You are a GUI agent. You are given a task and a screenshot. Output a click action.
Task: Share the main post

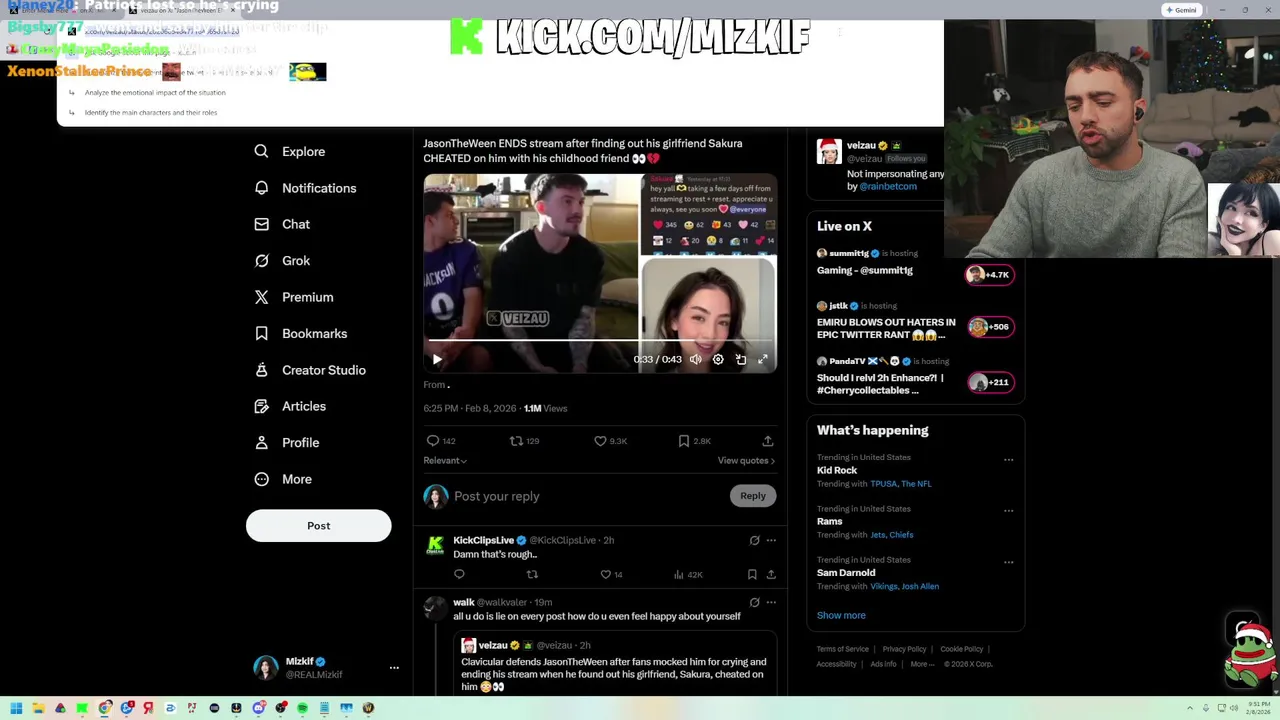tap(768, 441)
